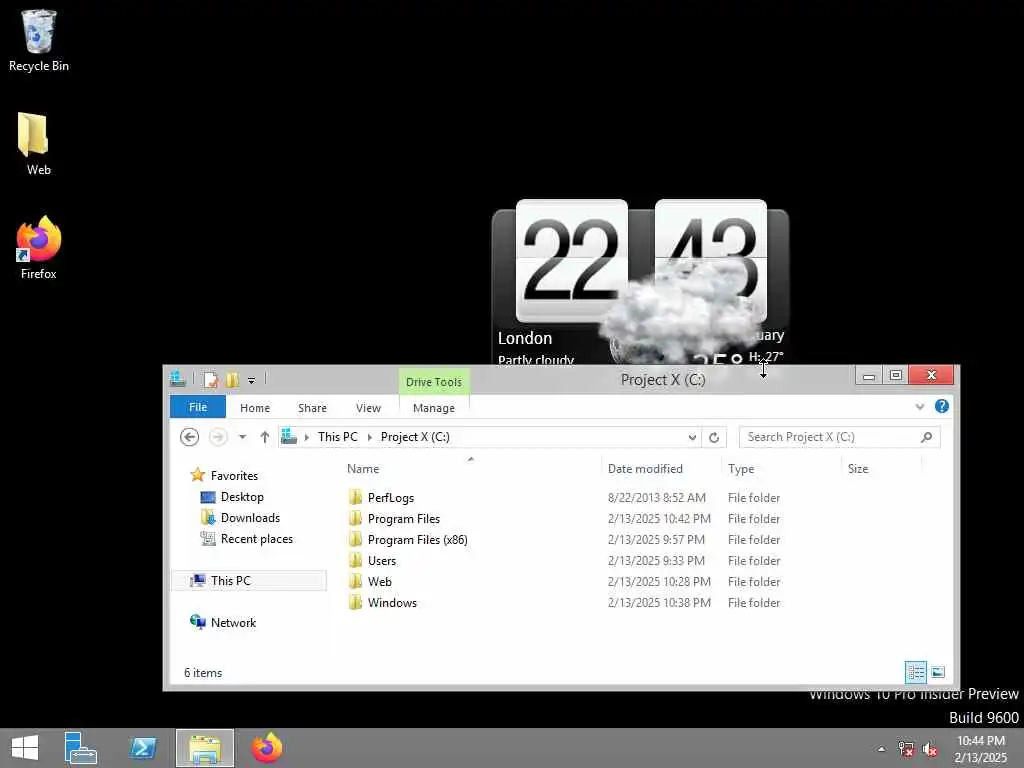Open the File ribbon menu
The image size is (1024, 768).
click(198, 407)
